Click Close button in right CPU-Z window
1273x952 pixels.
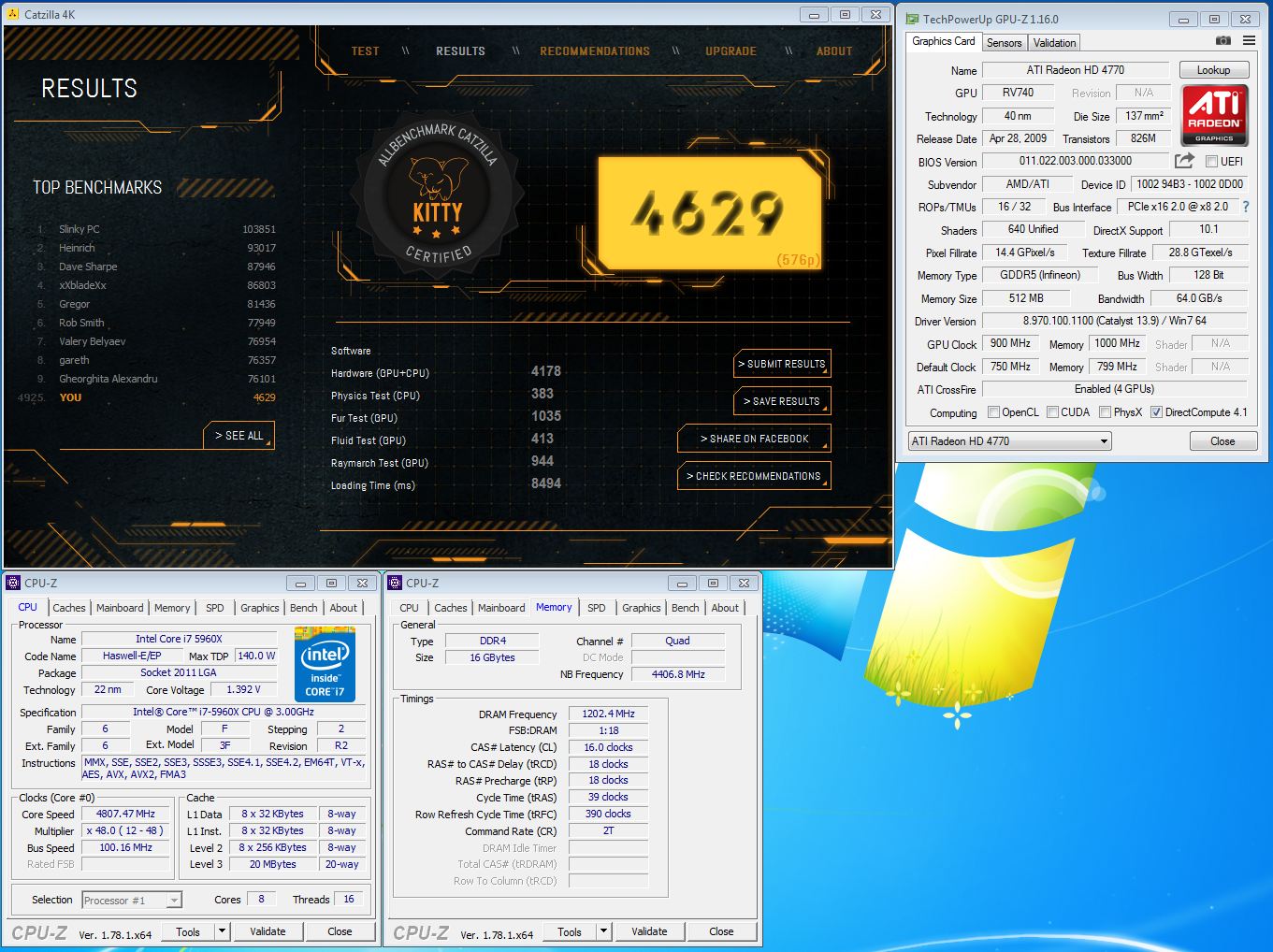(721, 931)
